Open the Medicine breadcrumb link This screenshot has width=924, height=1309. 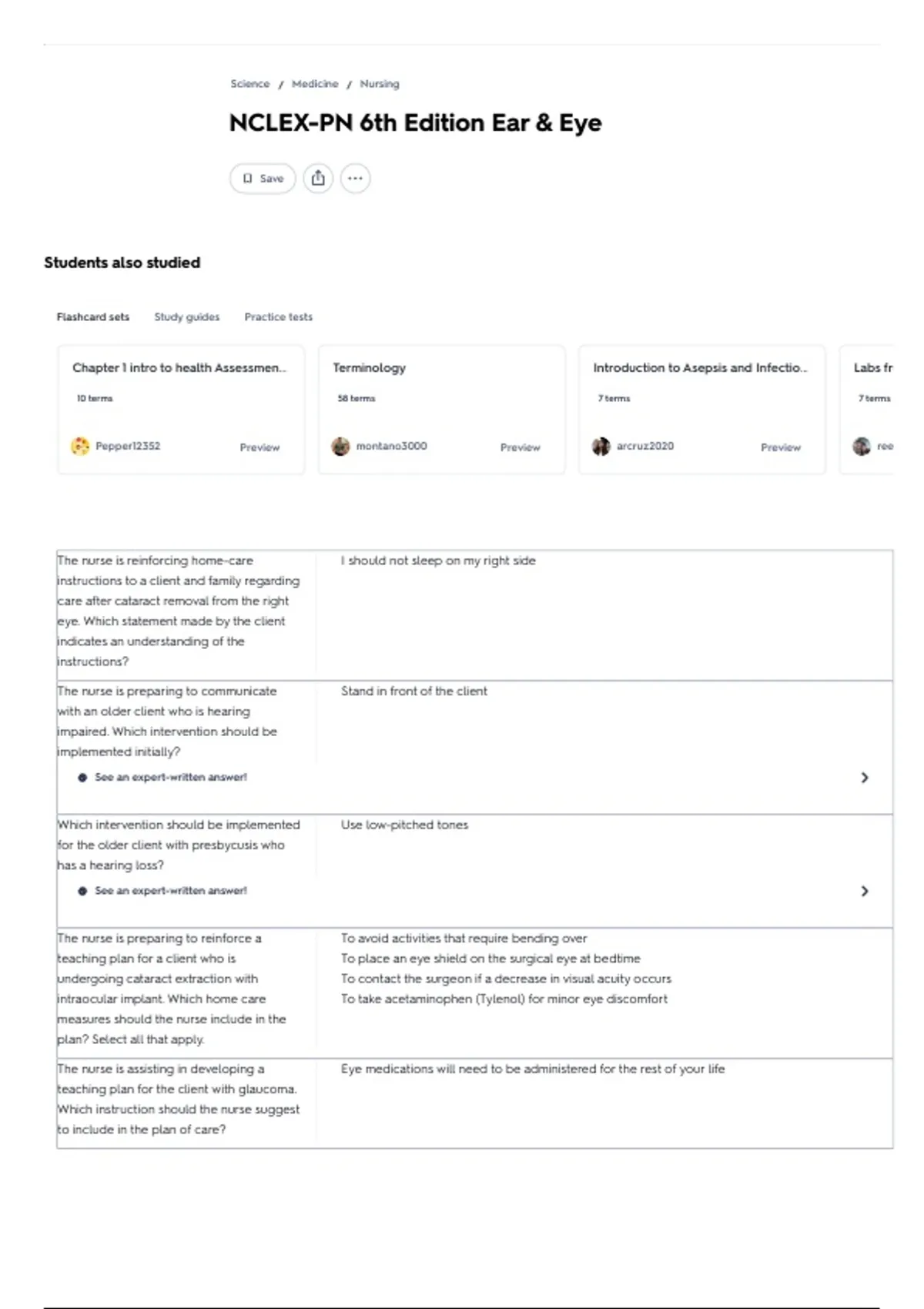pos(315,84)
